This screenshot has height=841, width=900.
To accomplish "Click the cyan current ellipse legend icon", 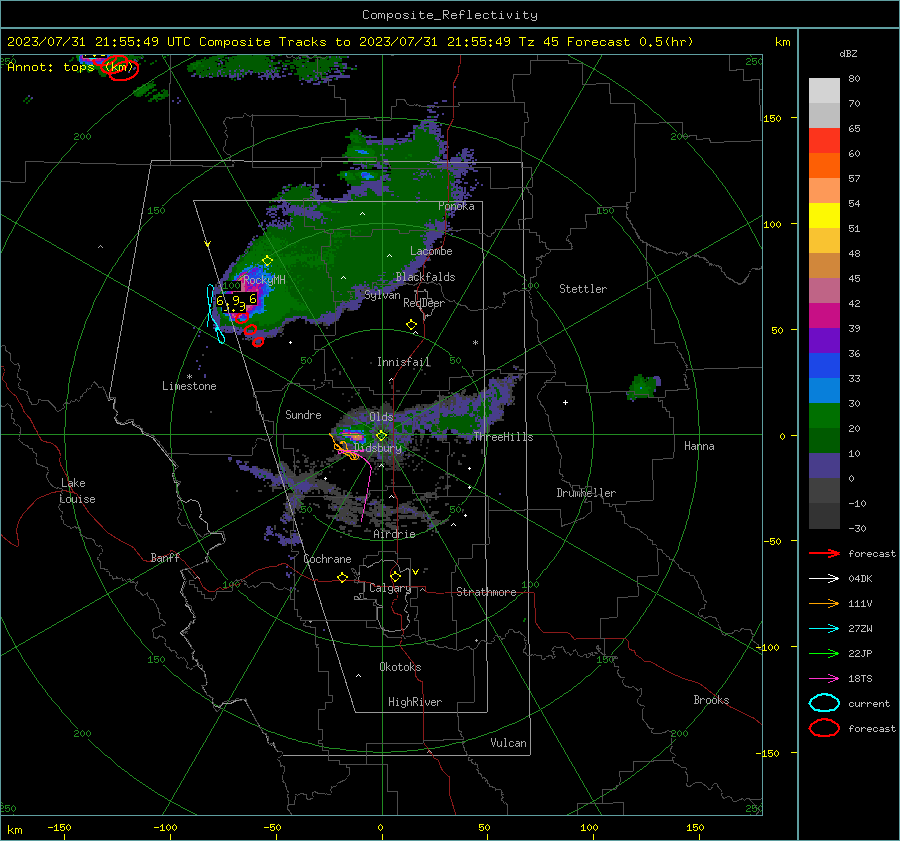I will (824, 703).
